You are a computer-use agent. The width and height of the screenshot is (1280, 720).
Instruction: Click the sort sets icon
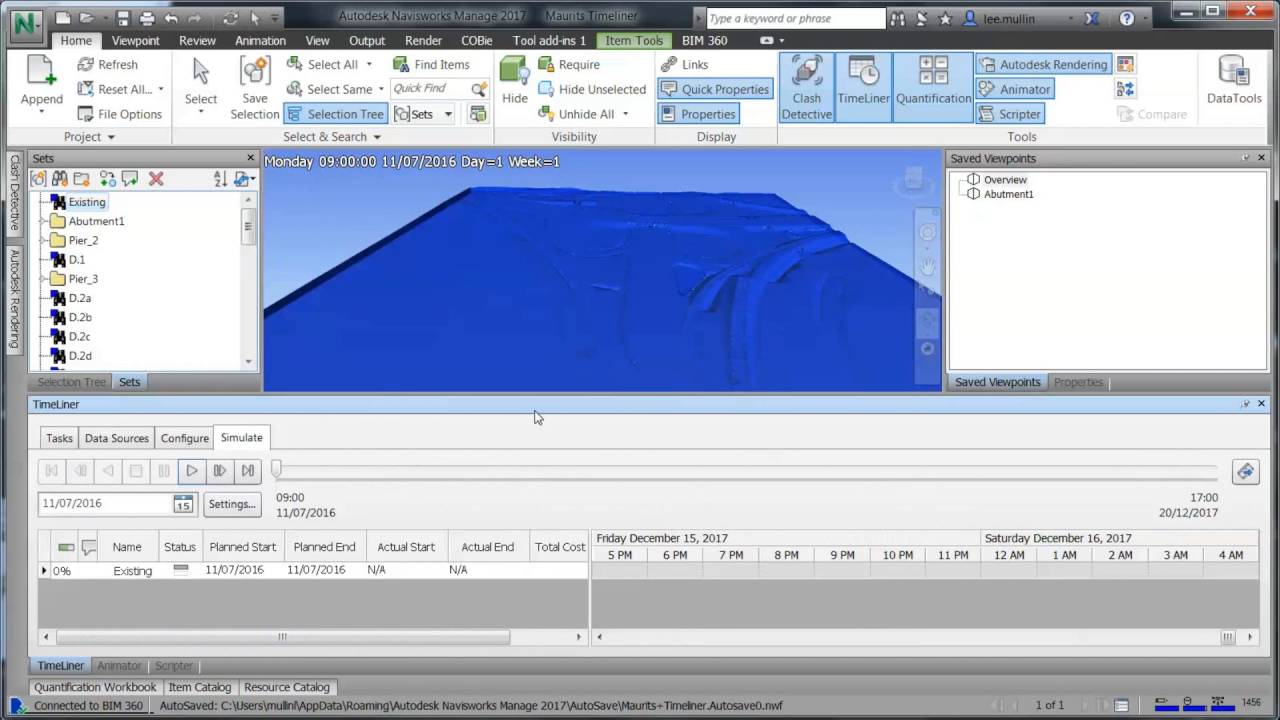(220, 179)
